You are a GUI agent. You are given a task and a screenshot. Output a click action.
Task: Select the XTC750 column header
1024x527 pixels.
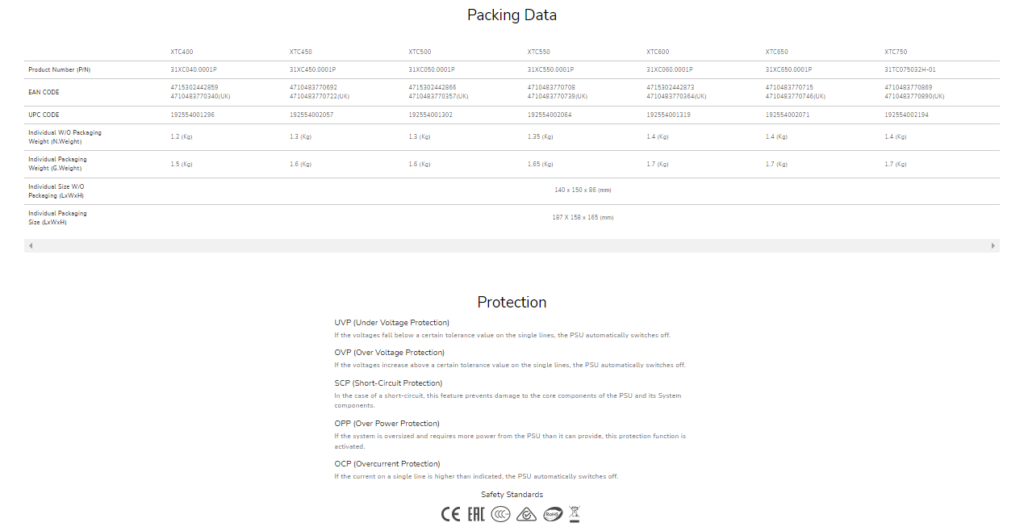point(895,51)
